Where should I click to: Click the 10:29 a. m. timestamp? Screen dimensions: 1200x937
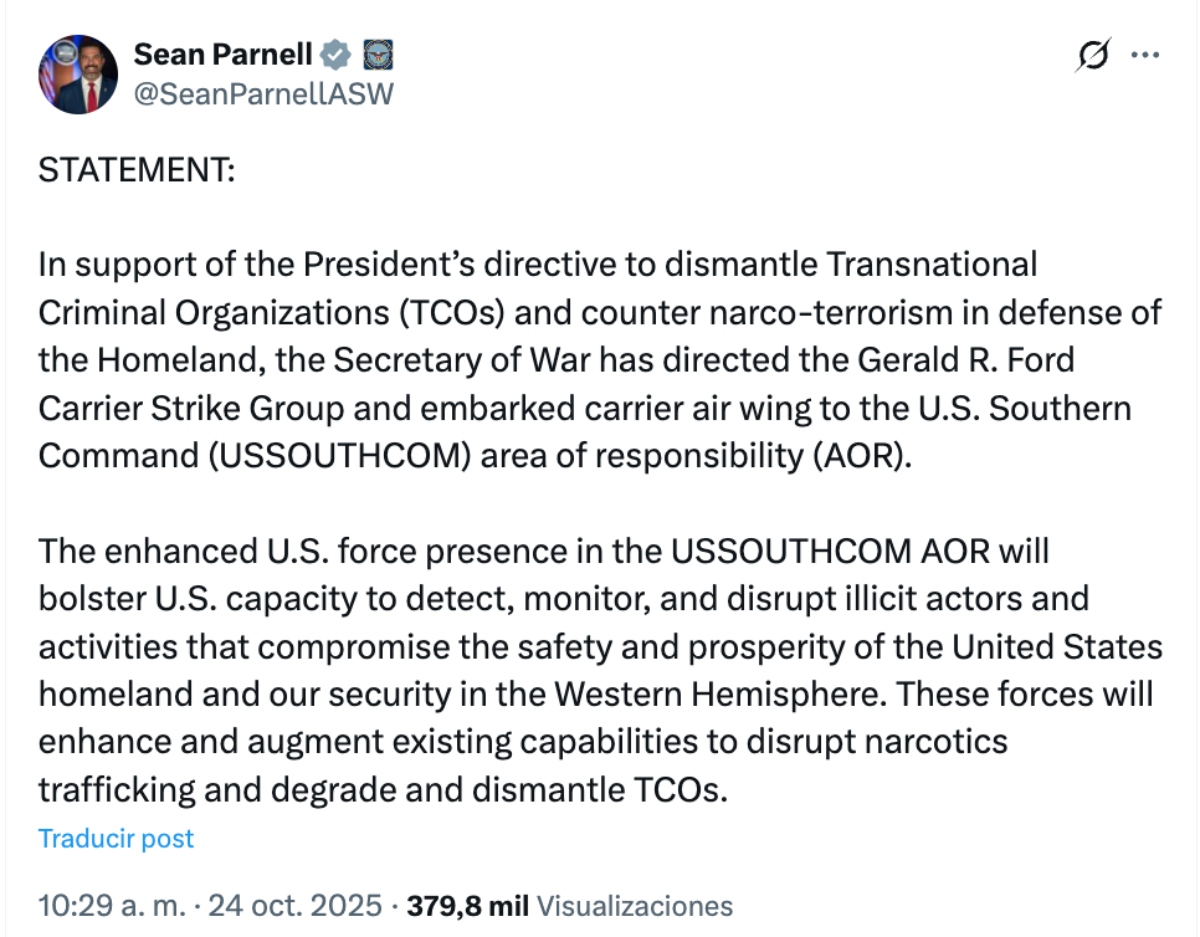111,906
